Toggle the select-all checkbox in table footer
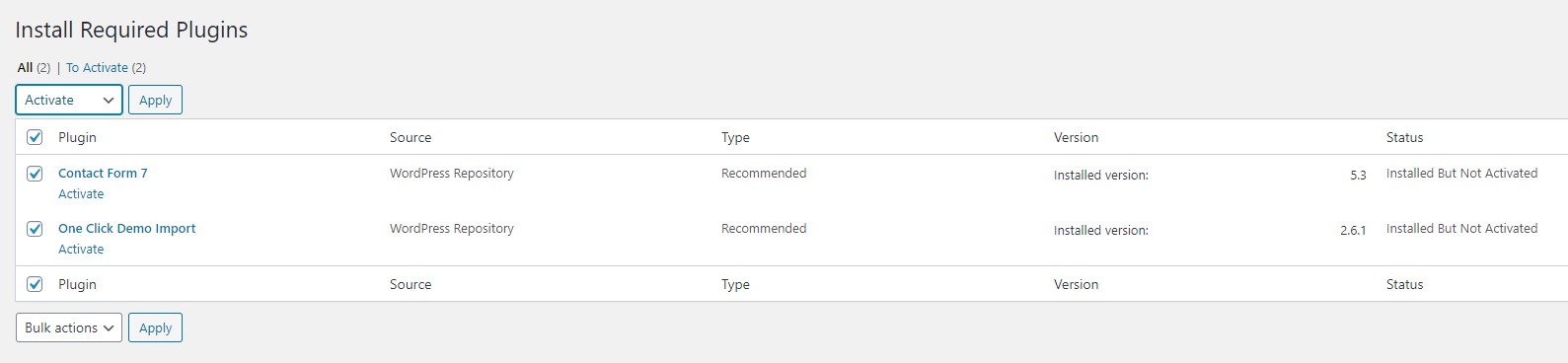1568x363 pixels. 35,284
